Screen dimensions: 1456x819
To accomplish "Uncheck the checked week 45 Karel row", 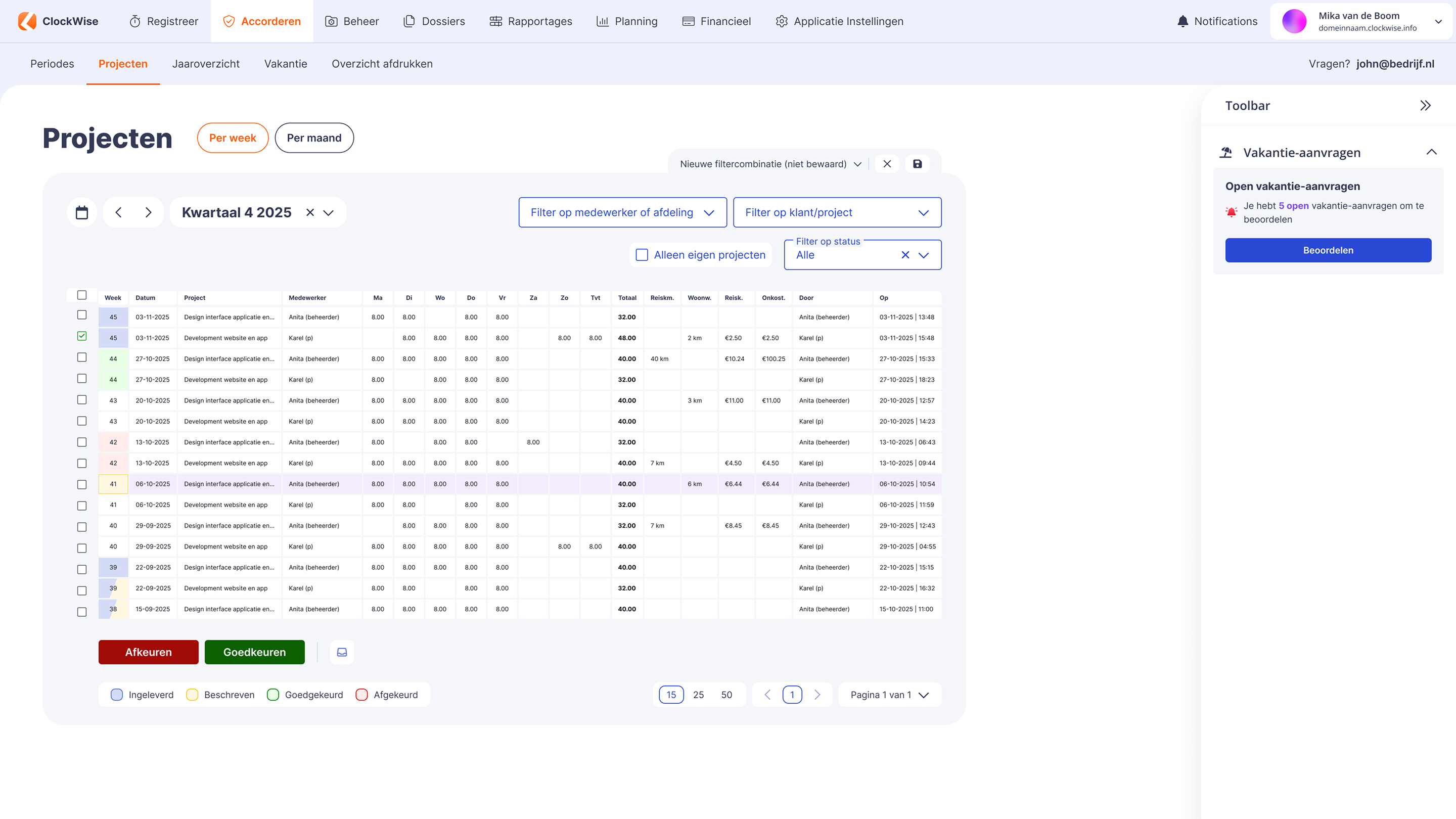I will (82, 336).
